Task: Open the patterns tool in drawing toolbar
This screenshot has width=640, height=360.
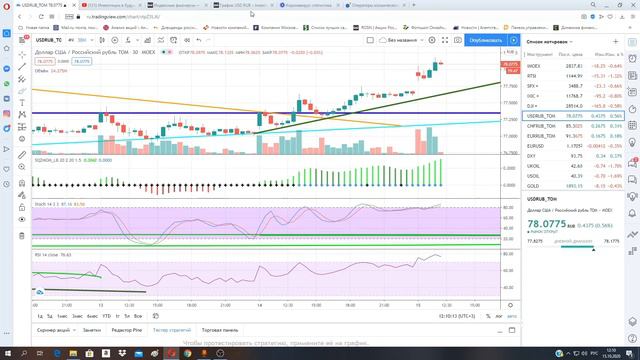Action: click(22, 115)
